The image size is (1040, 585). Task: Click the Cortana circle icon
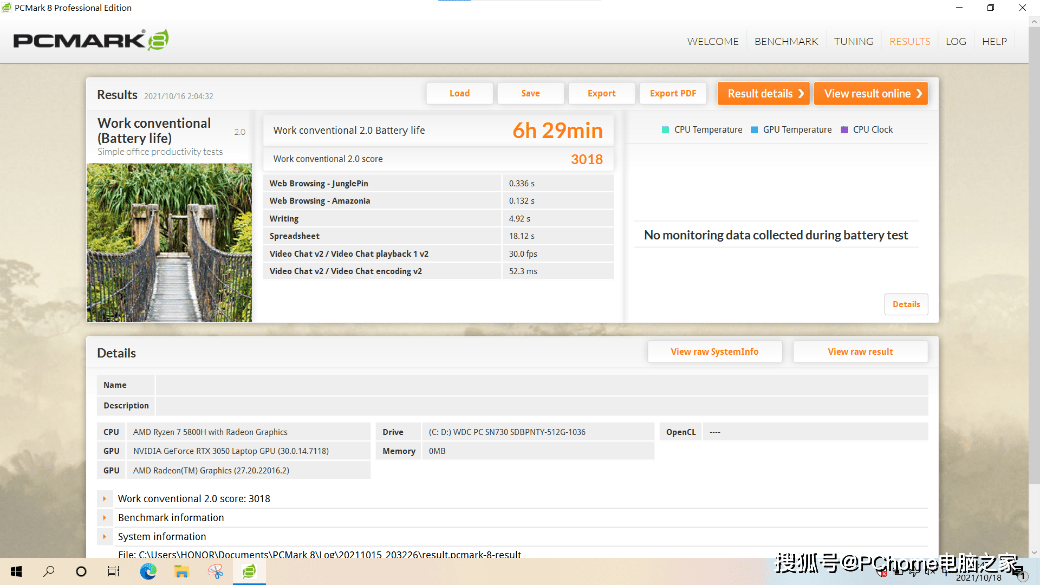81,571
